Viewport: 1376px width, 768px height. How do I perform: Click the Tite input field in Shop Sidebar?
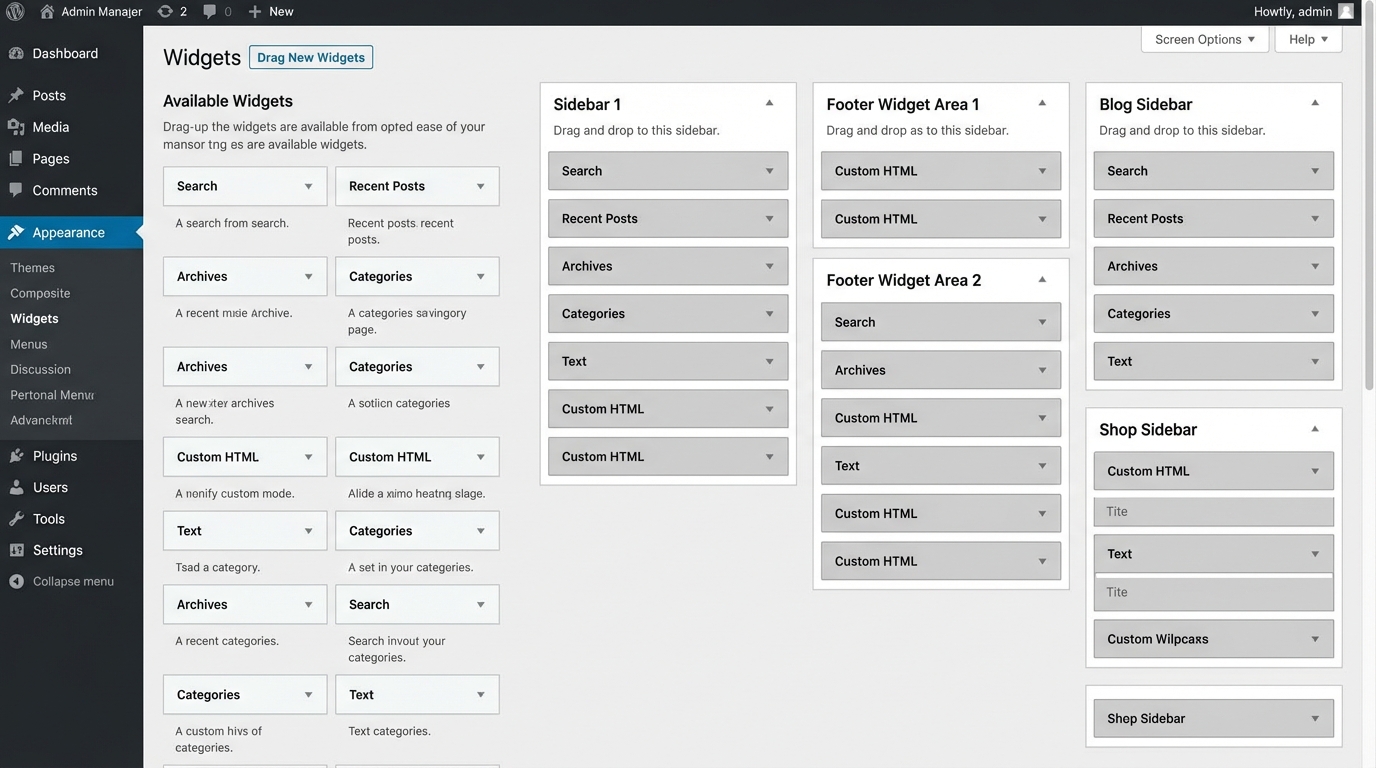(1213, 512)
